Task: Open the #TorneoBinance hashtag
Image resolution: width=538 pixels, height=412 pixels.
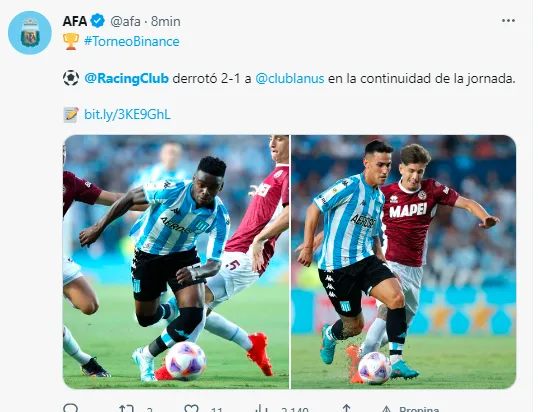Action: [132, 42]
